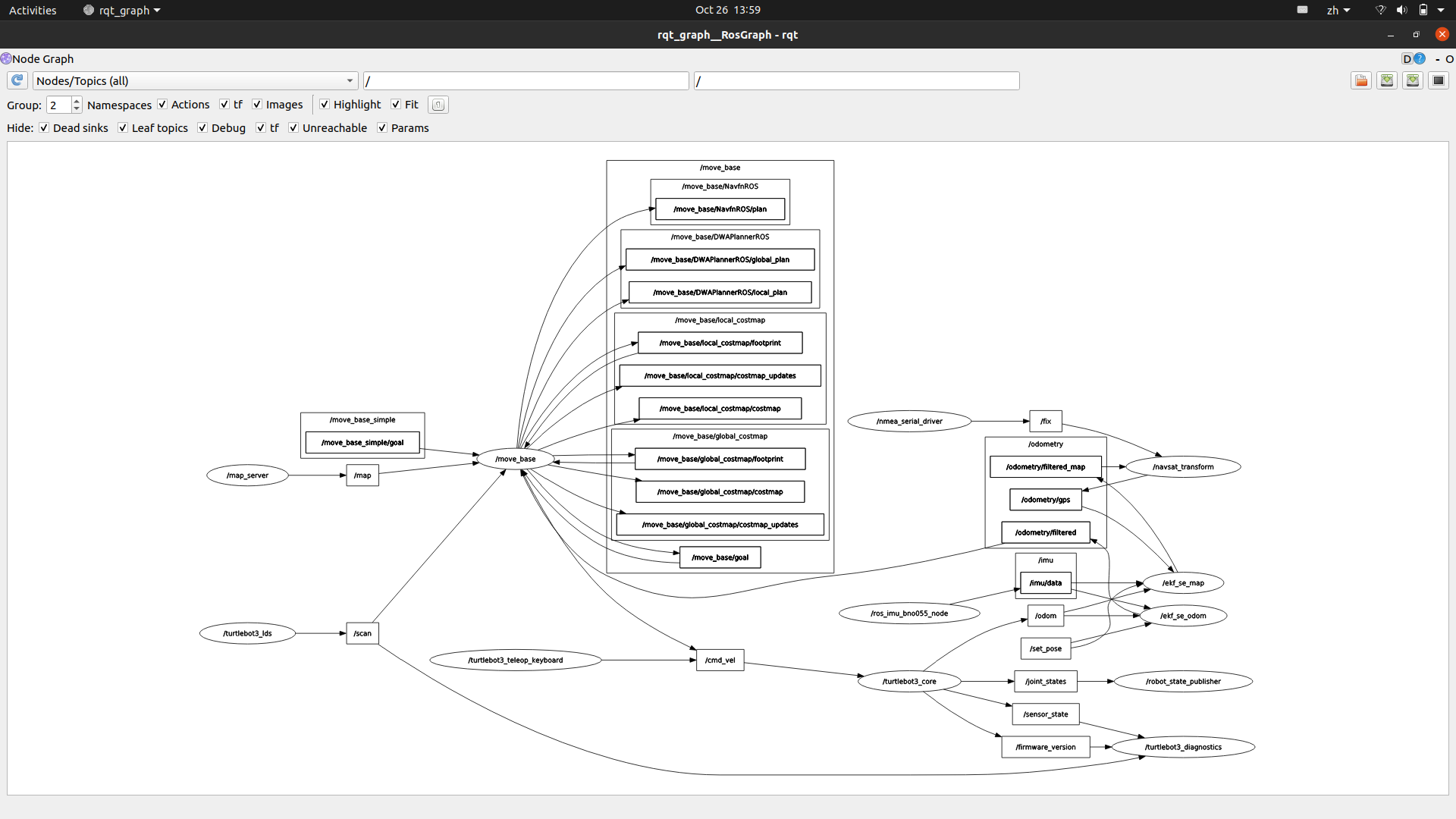Select /nmea_serial_driver node
The height and width of the screenshot is (819, 1456).
pos(909,421)
